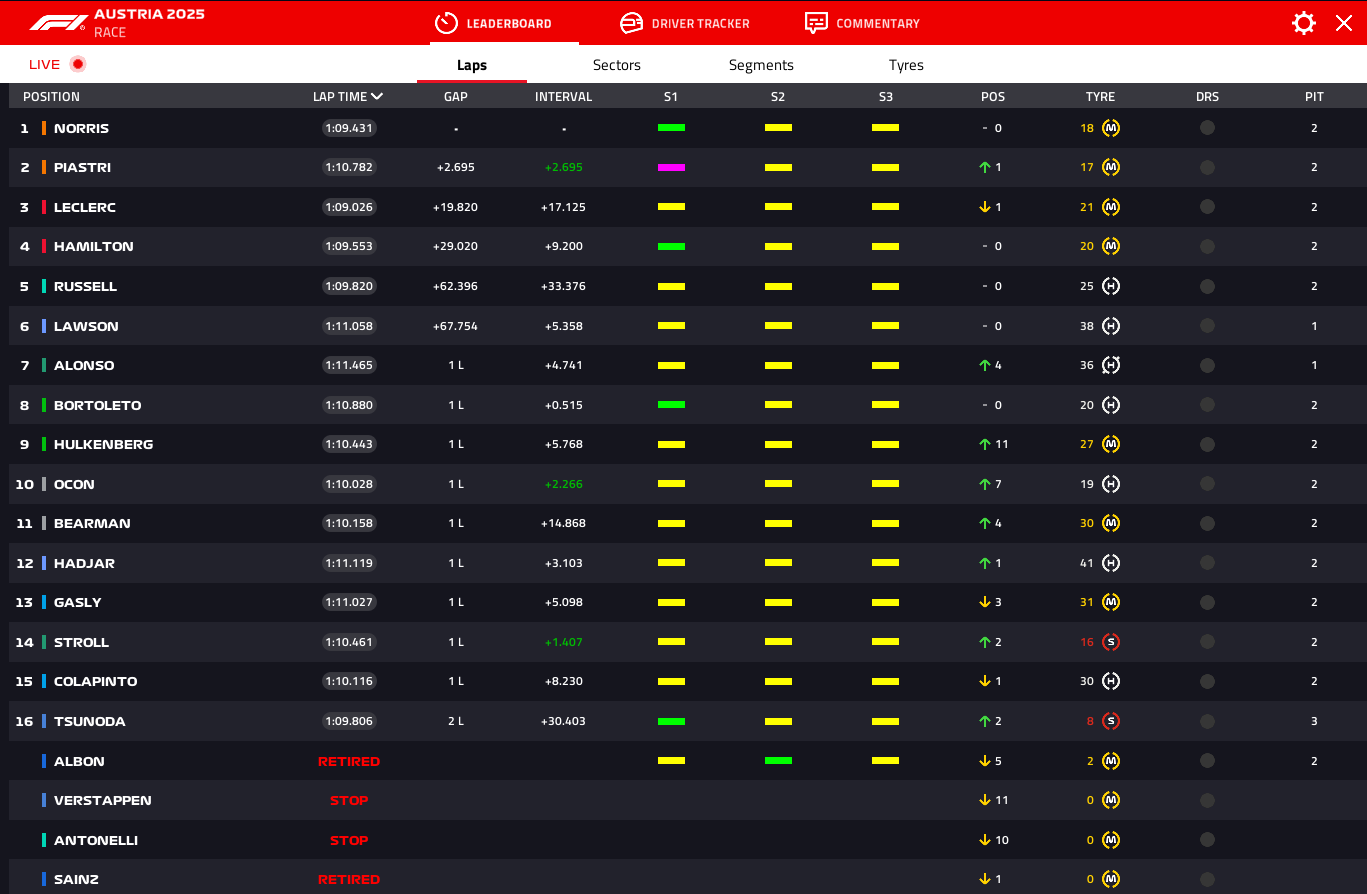Click Albon's green S2 sector bar

[778, 761]
